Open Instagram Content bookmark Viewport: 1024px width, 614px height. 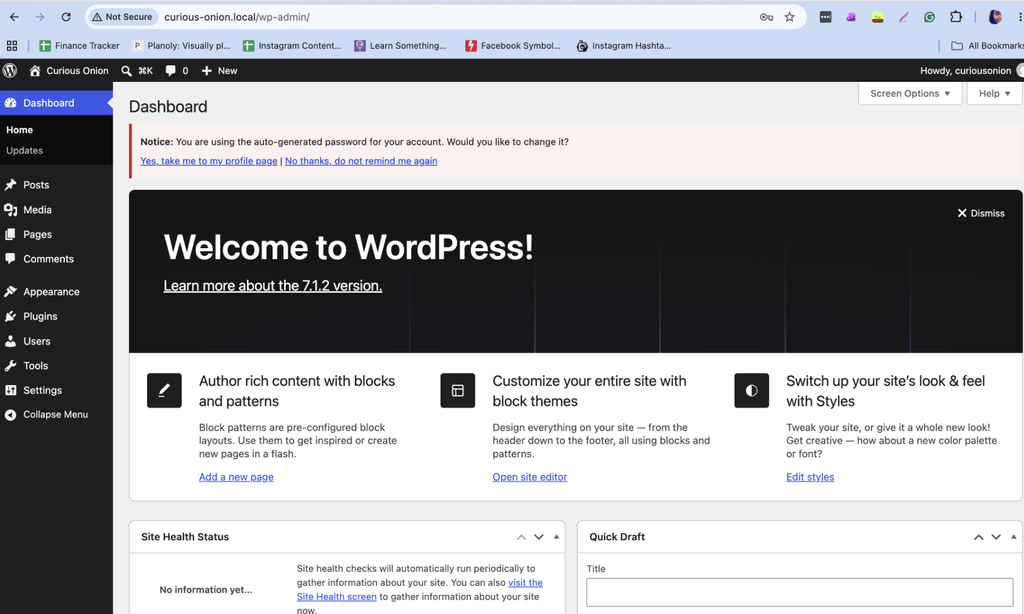[292, 46]
